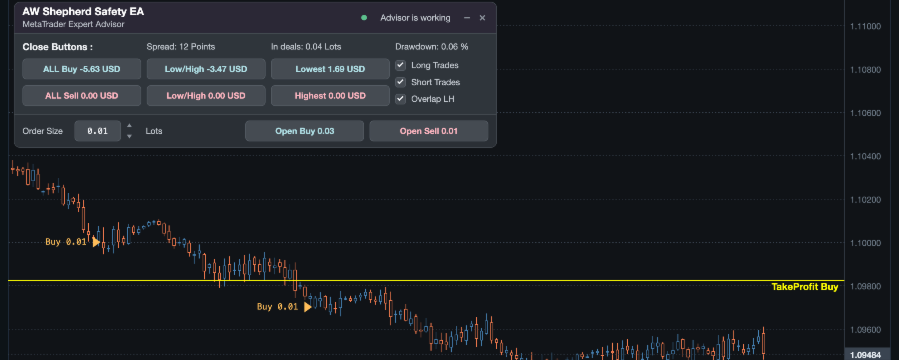Close Low/High pair at -3.47 USD

[206, 69]
